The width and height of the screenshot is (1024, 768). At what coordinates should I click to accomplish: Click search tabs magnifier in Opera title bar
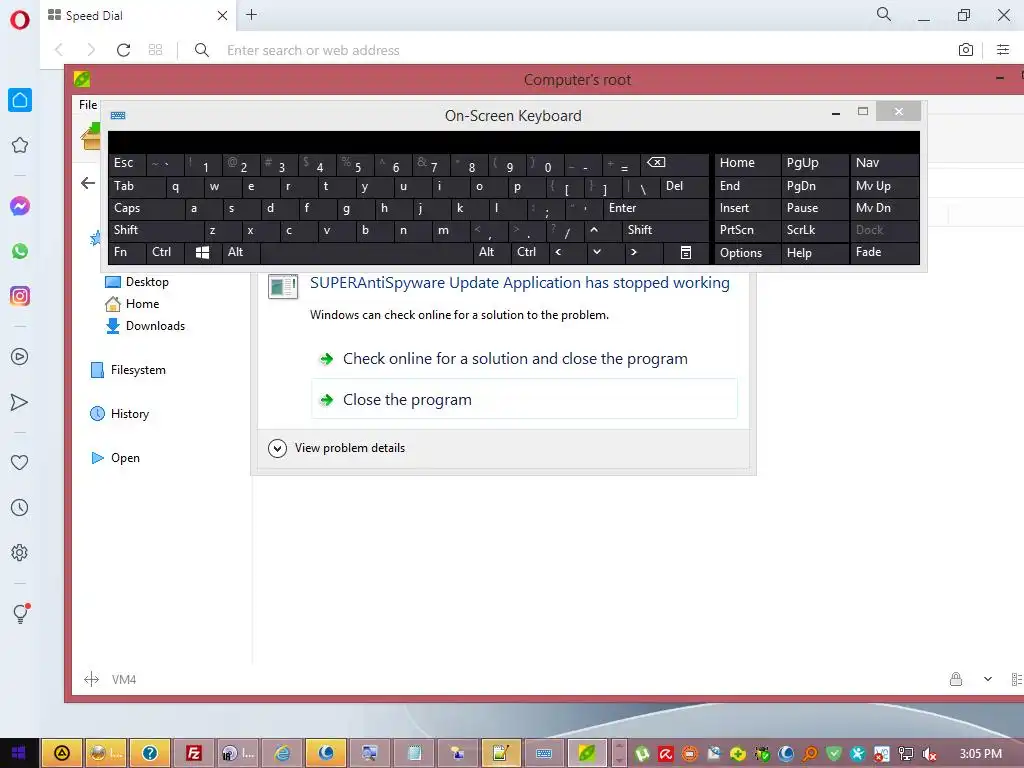[884, 14]
